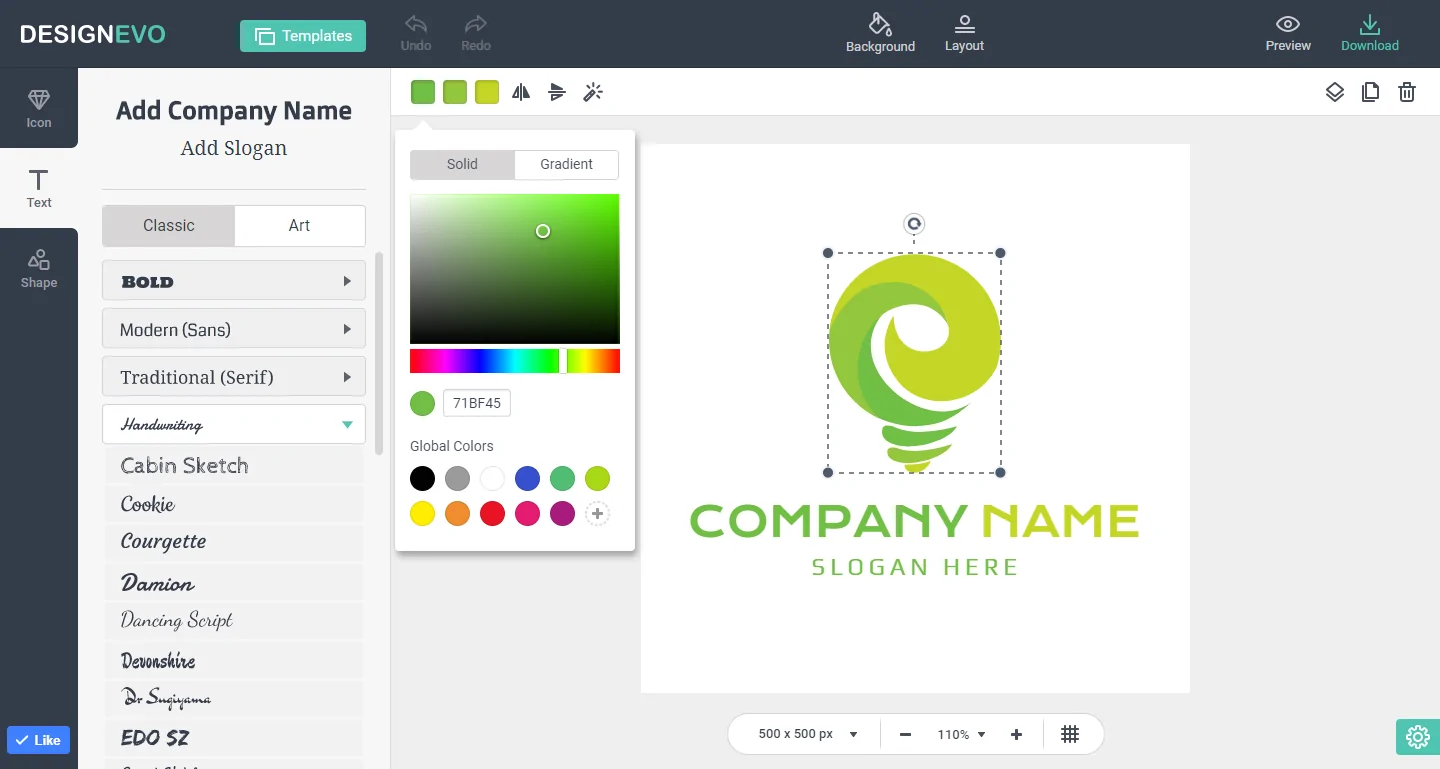Image resolution: width=1440 pixels, height=769 pixels.
Task: Expand the Bold font category
Action: (x=233, y=281)
